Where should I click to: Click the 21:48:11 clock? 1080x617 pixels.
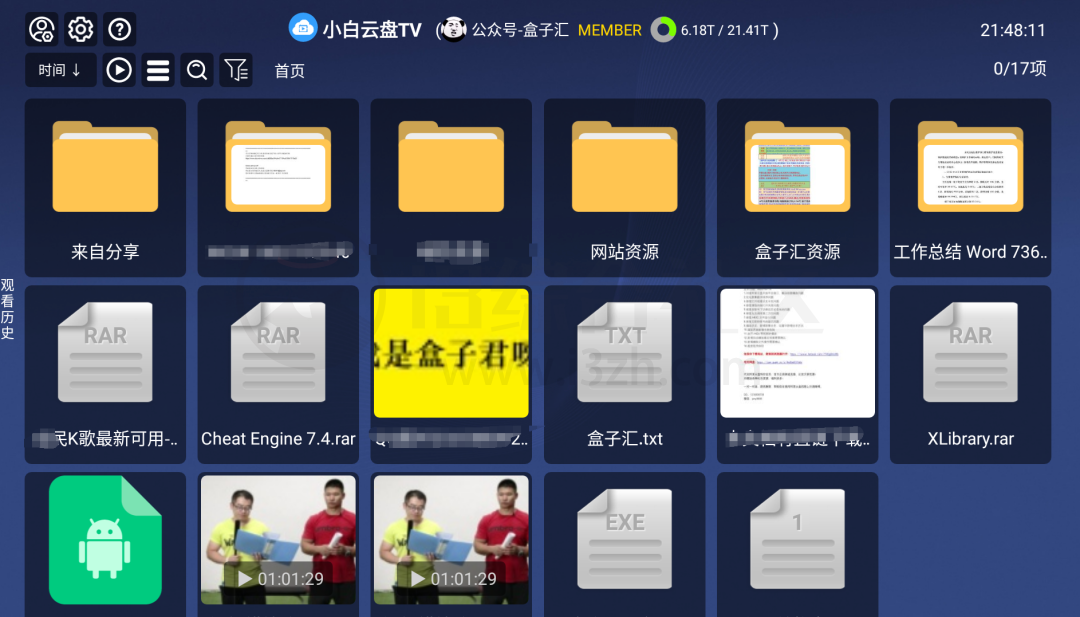pyautogui.click(x=1012, y=30)
